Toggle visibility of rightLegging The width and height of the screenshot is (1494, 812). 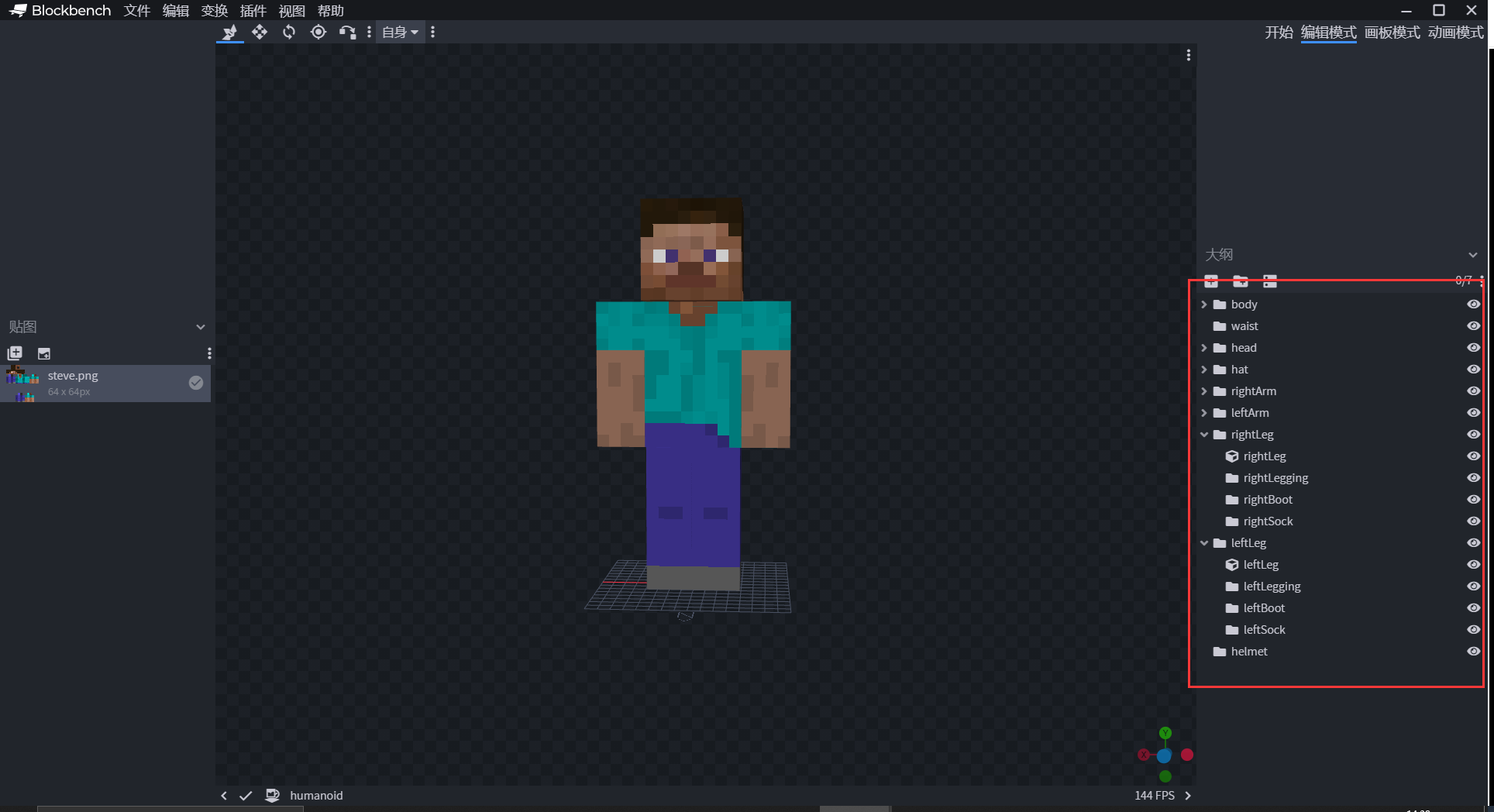click(x=1473, y=478)
